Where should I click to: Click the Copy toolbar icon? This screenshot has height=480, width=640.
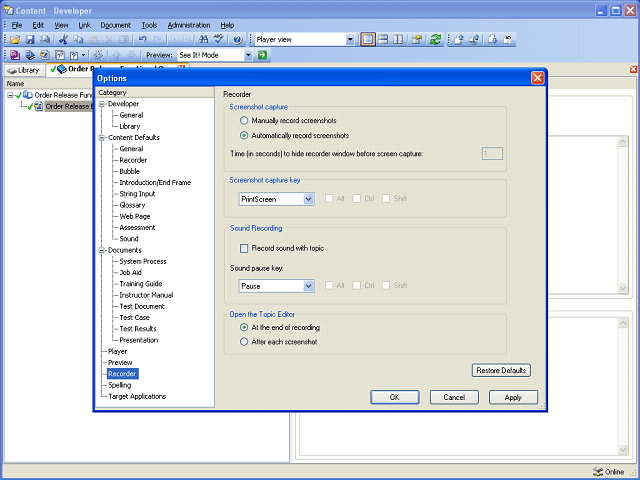click(78, 40)
